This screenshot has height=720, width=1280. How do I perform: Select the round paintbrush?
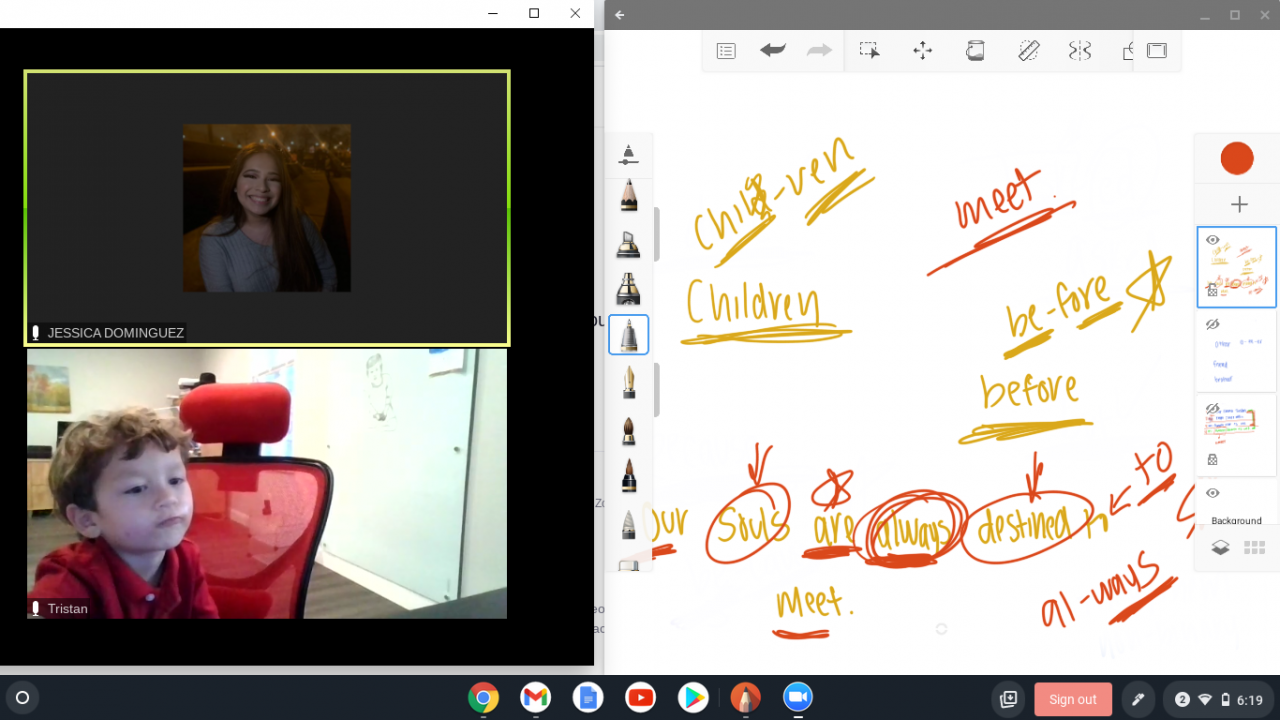click(628, 430)
